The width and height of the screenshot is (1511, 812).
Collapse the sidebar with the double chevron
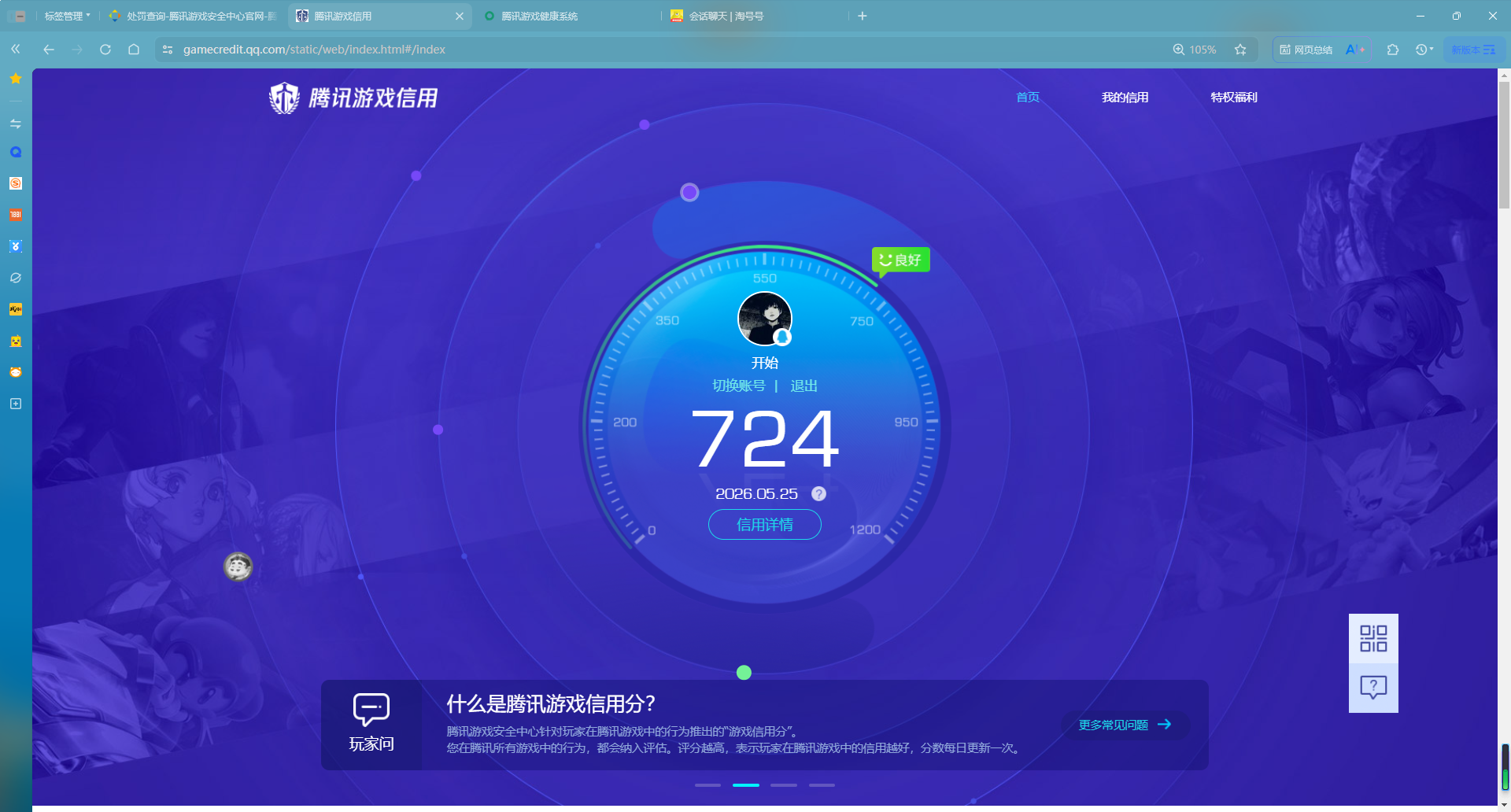point(16,50)
